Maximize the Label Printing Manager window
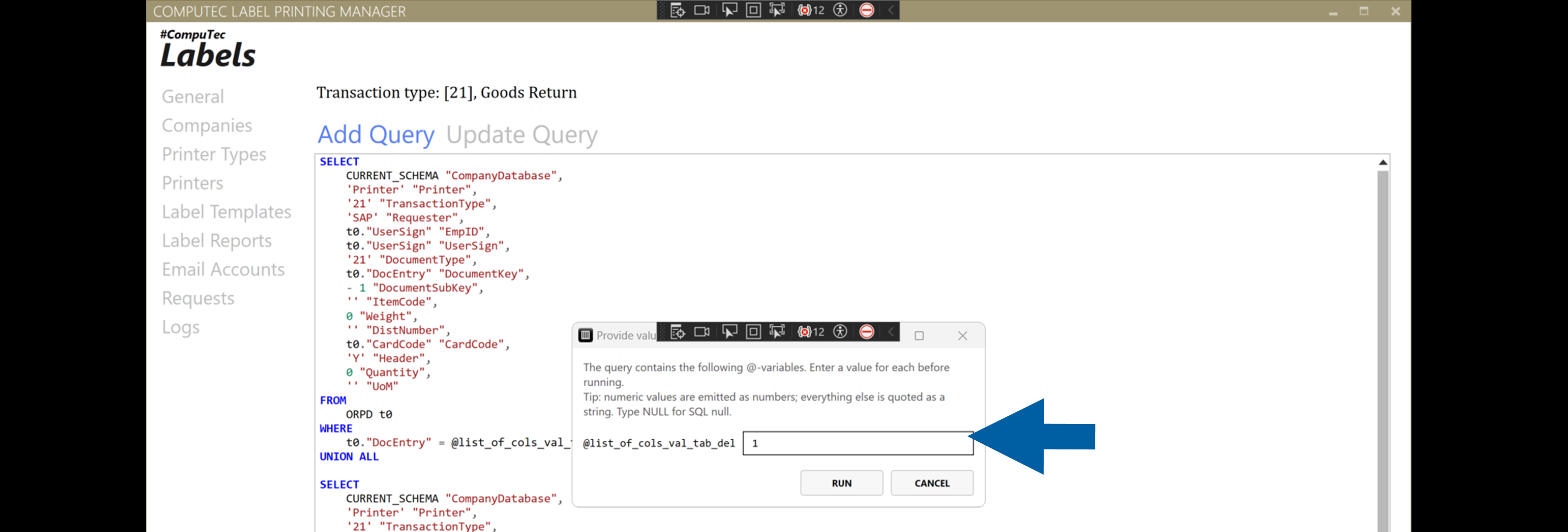 coord(1364,11)
